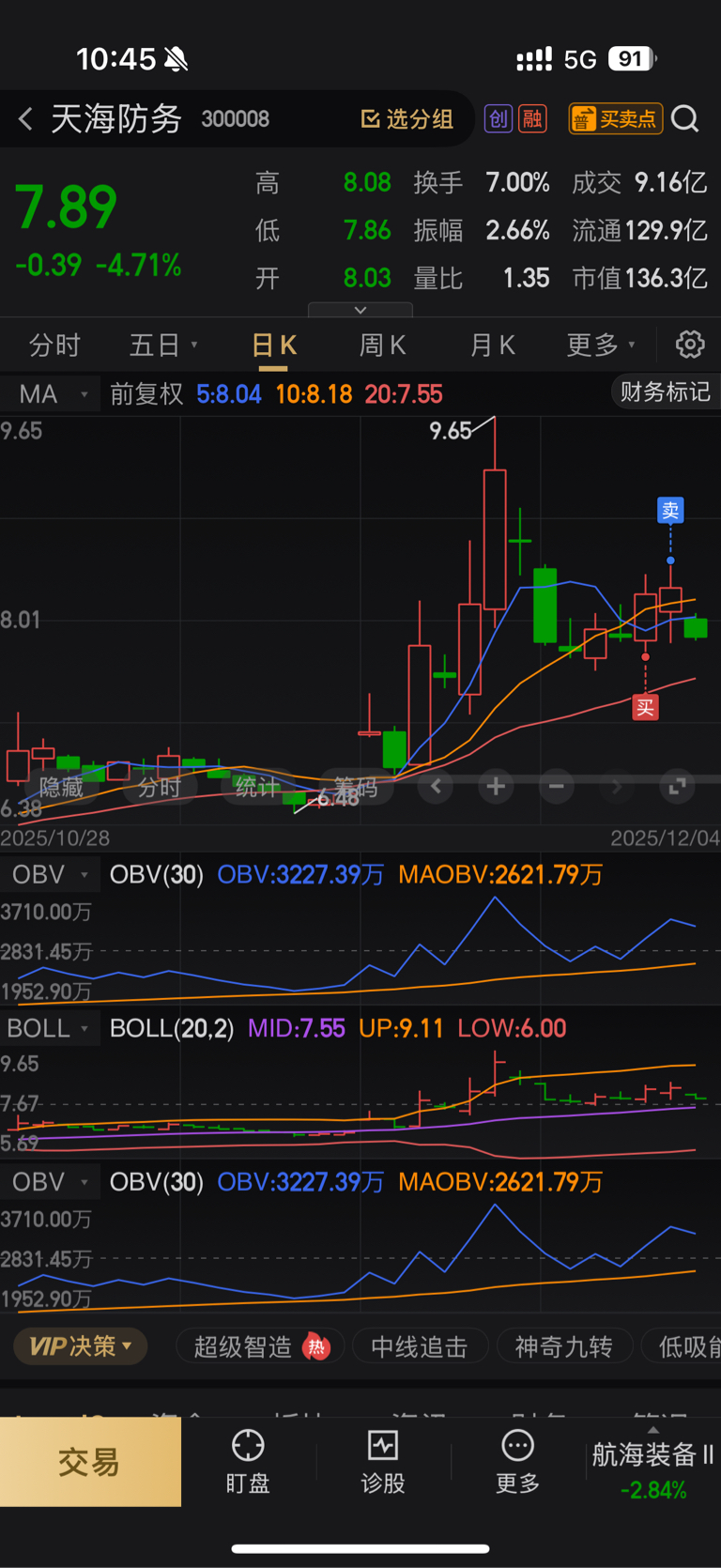Image resolution: width=721 pixels, height=1568 pixels.
Task: Select the 中线追击 strategy chip
Action: tap(420, 1346)
